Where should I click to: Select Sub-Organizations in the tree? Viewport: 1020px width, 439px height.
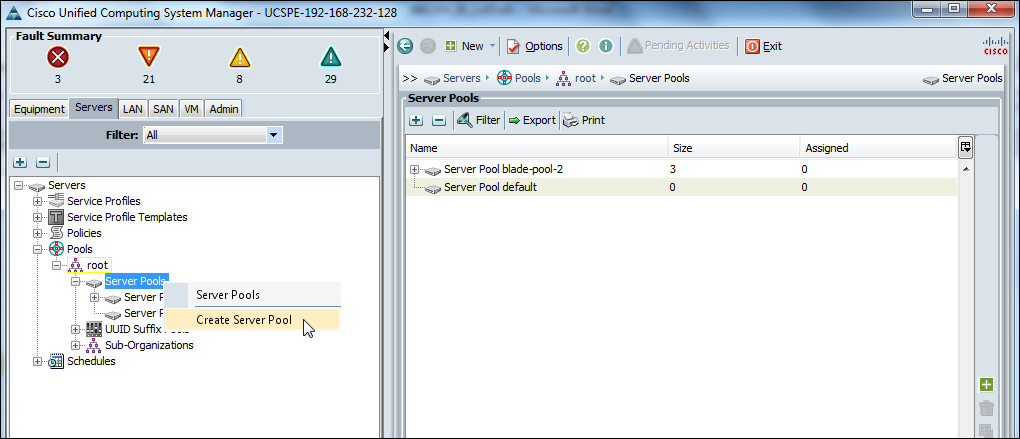point(149,345)
